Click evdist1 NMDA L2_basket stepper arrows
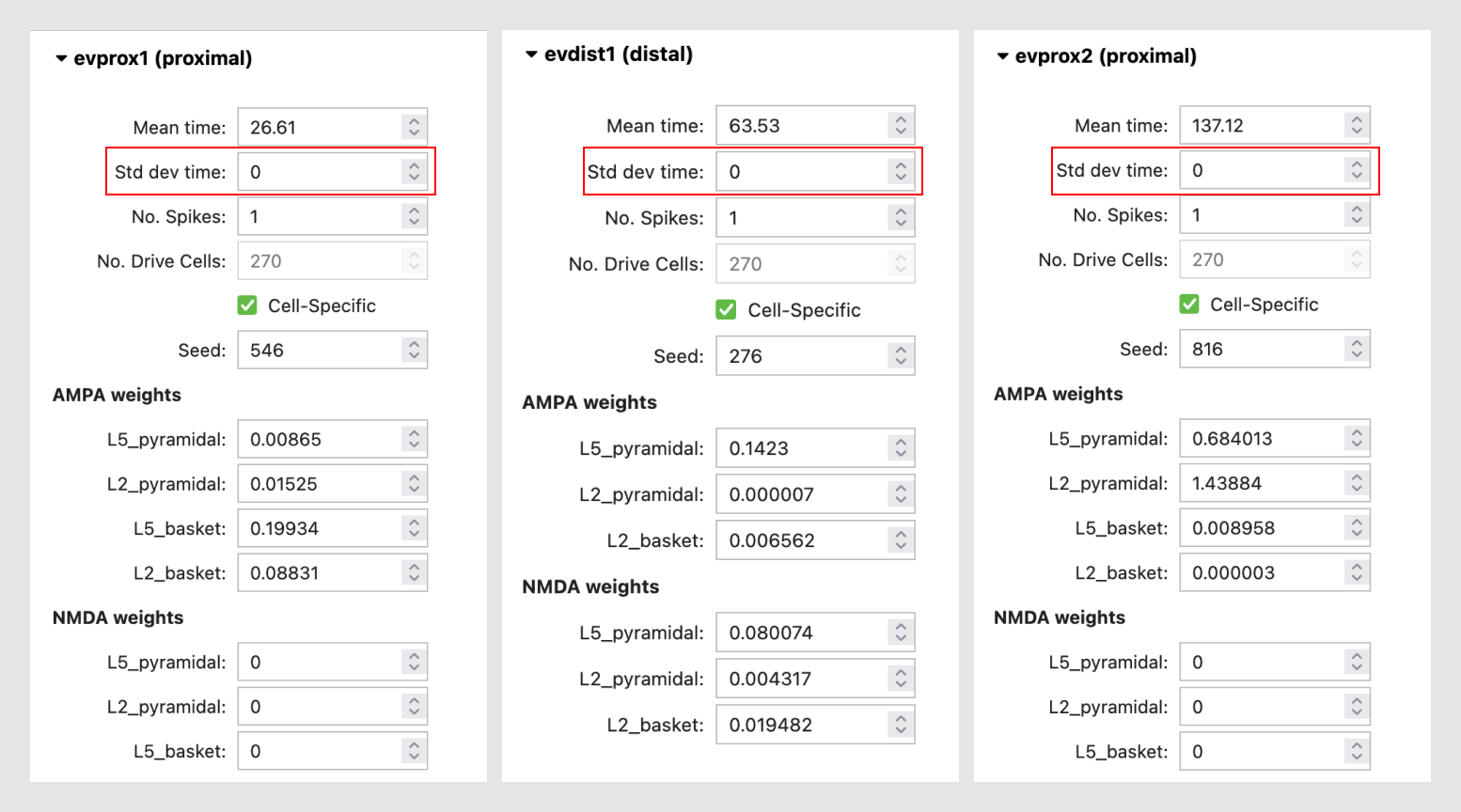 pyautogui.click(x=901, y=725)
